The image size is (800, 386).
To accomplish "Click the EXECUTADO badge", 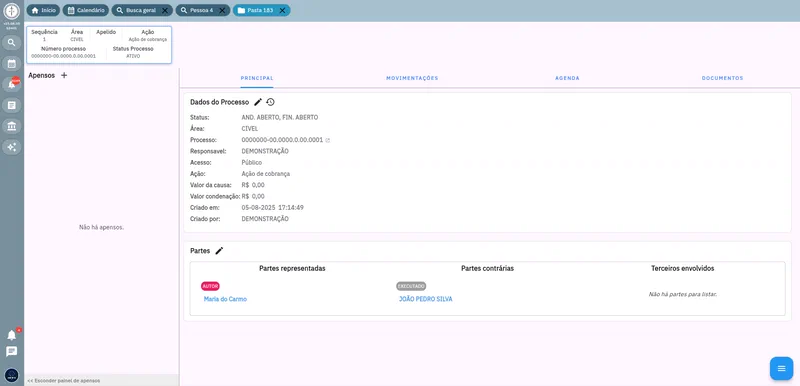I will tap(411, 287).
